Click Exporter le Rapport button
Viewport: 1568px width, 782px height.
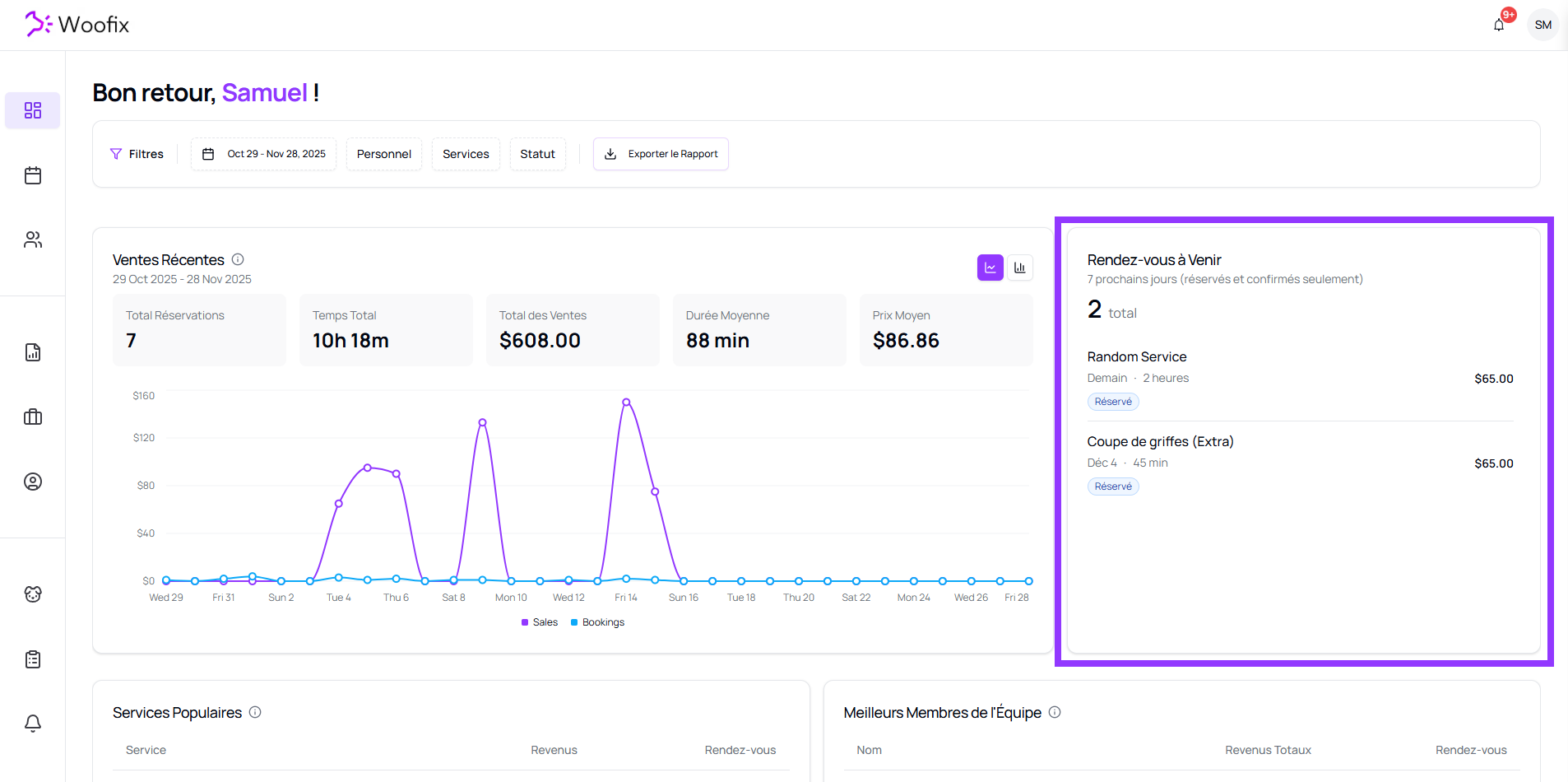click(x=661, y=154)
